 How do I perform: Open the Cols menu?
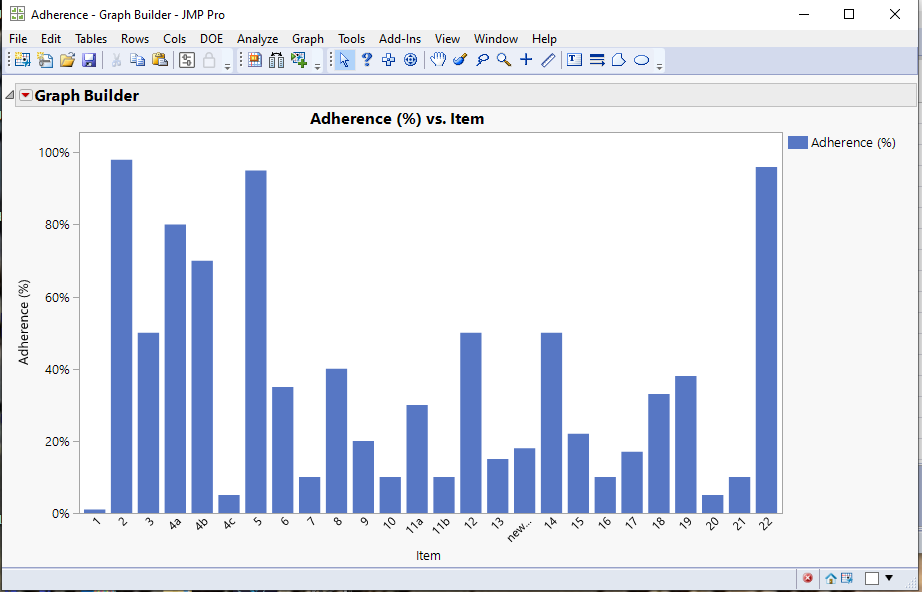click(175, 39)
